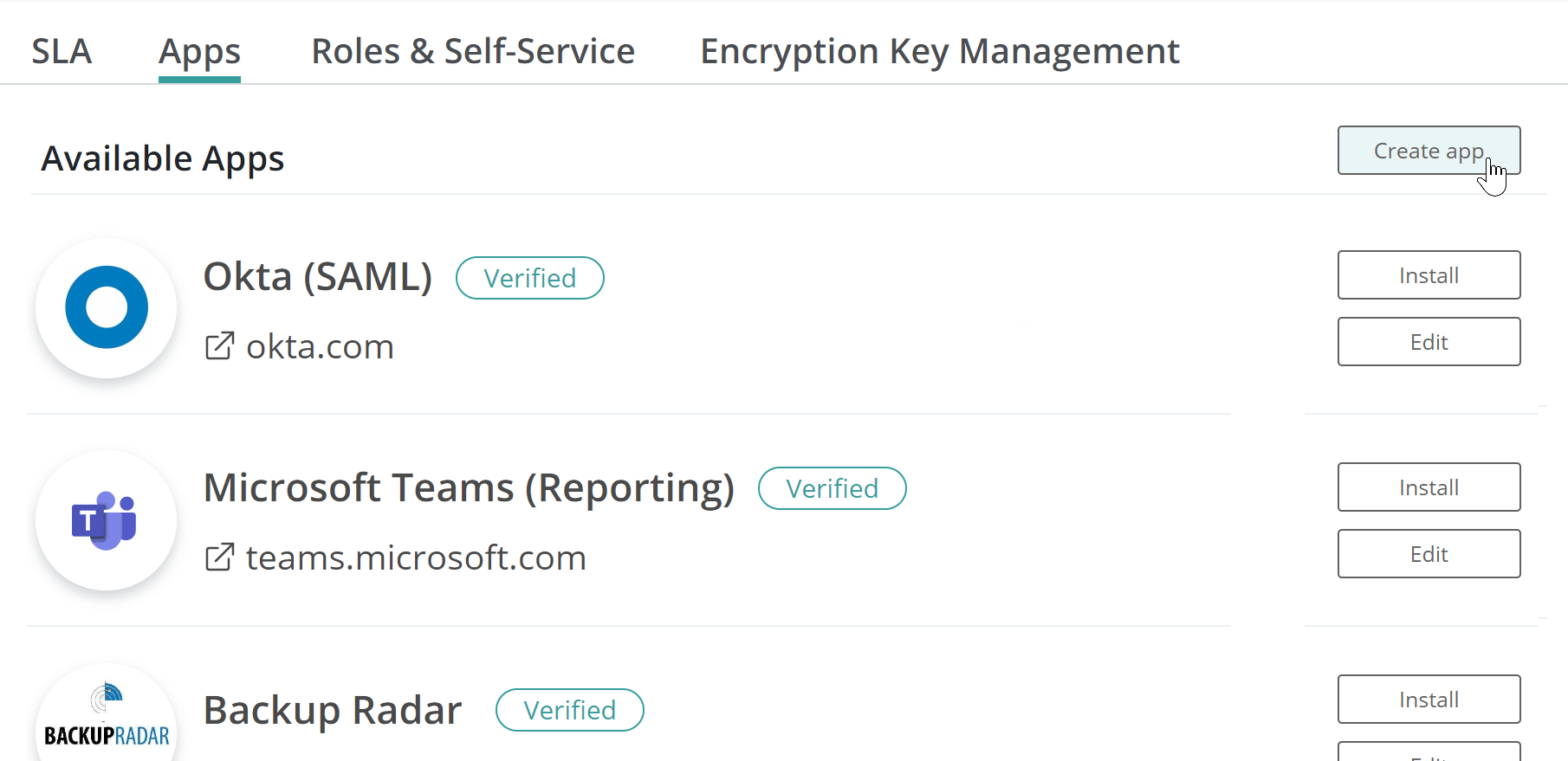Select the Apps tab
This screenshot has height=761, width=1568.
[199, 51]
